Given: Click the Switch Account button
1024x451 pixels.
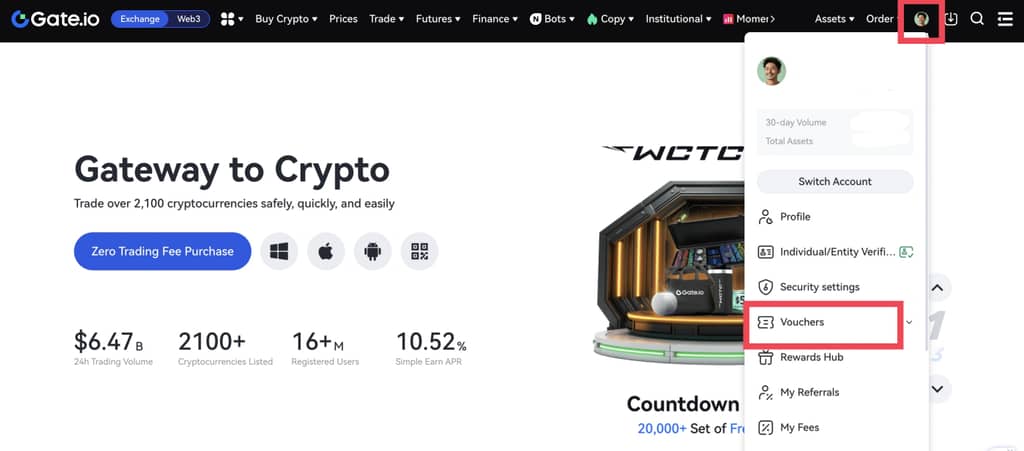Looking at the screenshot, I should tap(835, 181).
